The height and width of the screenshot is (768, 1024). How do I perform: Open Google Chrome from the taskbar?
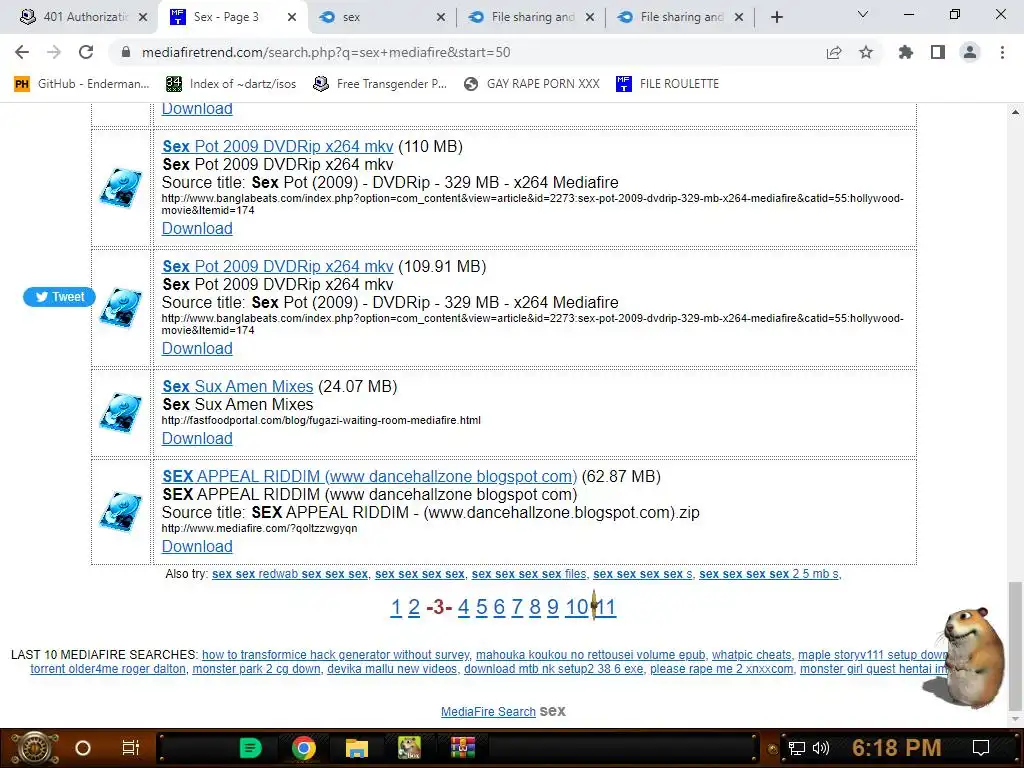(304, 748)
